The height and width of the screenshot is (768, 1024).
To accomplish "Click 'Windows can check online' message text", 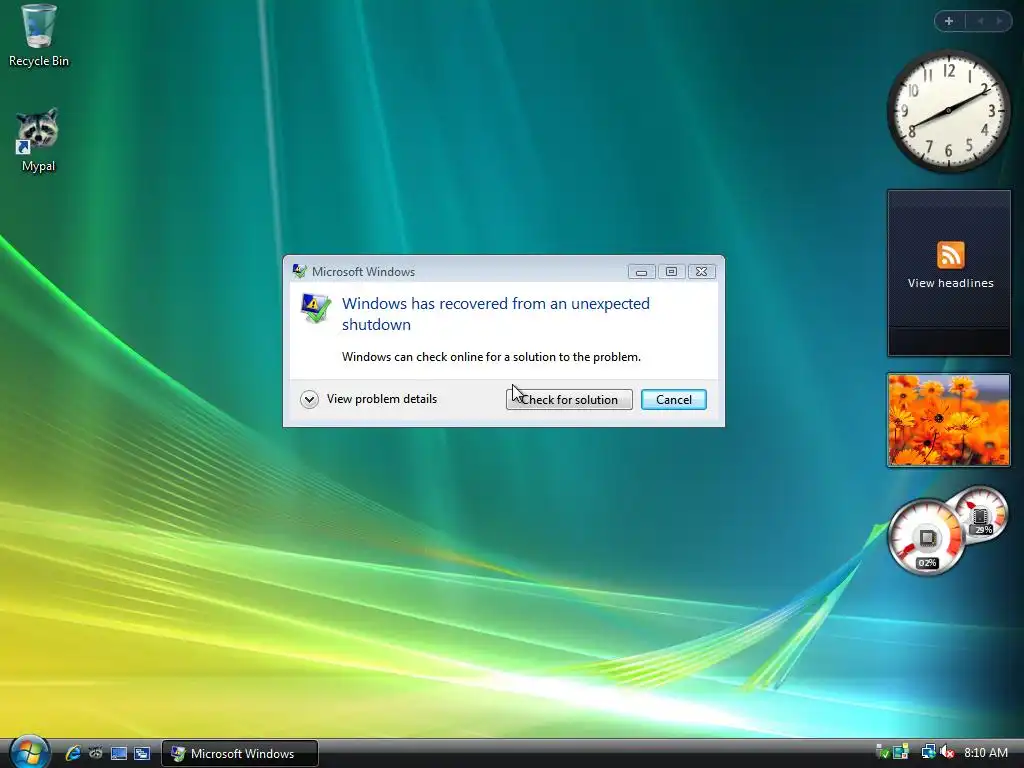I will (491, 357).
